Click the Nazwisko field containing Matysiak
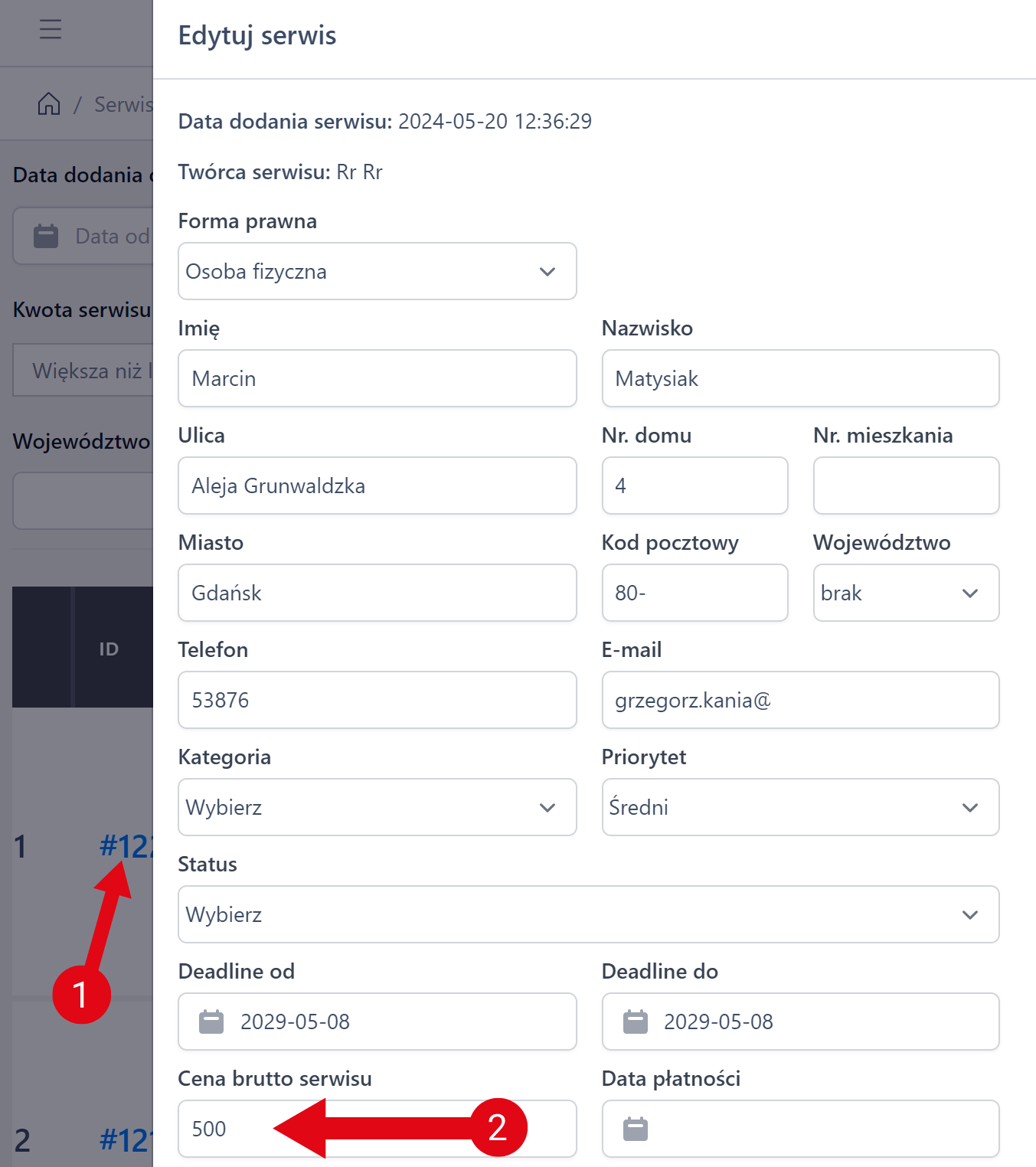Image resolution: width=1036 pixels, height=1167 pixels. coord(800,378)
